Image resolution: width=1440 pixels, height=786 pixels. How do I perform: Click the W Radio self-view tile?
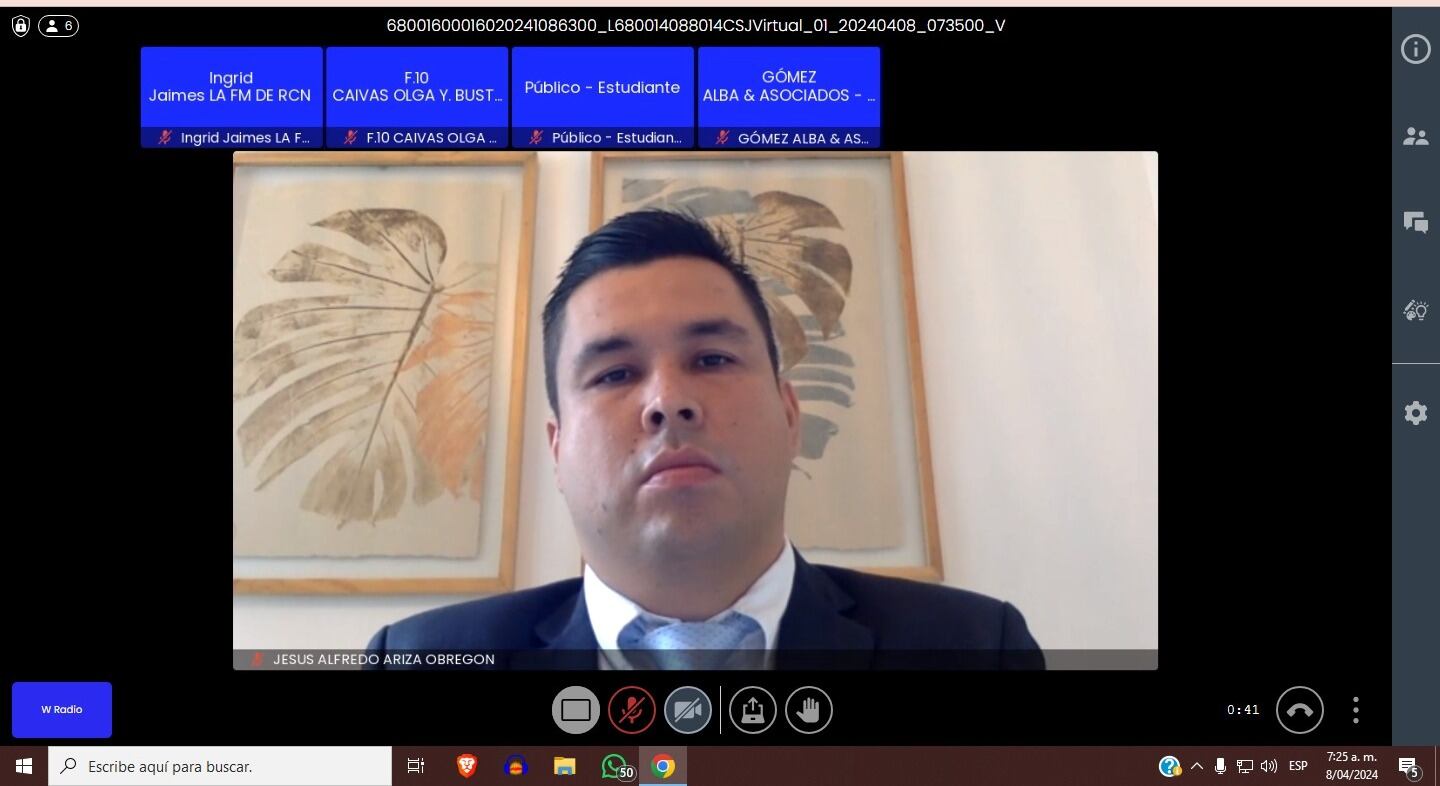(62, 710)
